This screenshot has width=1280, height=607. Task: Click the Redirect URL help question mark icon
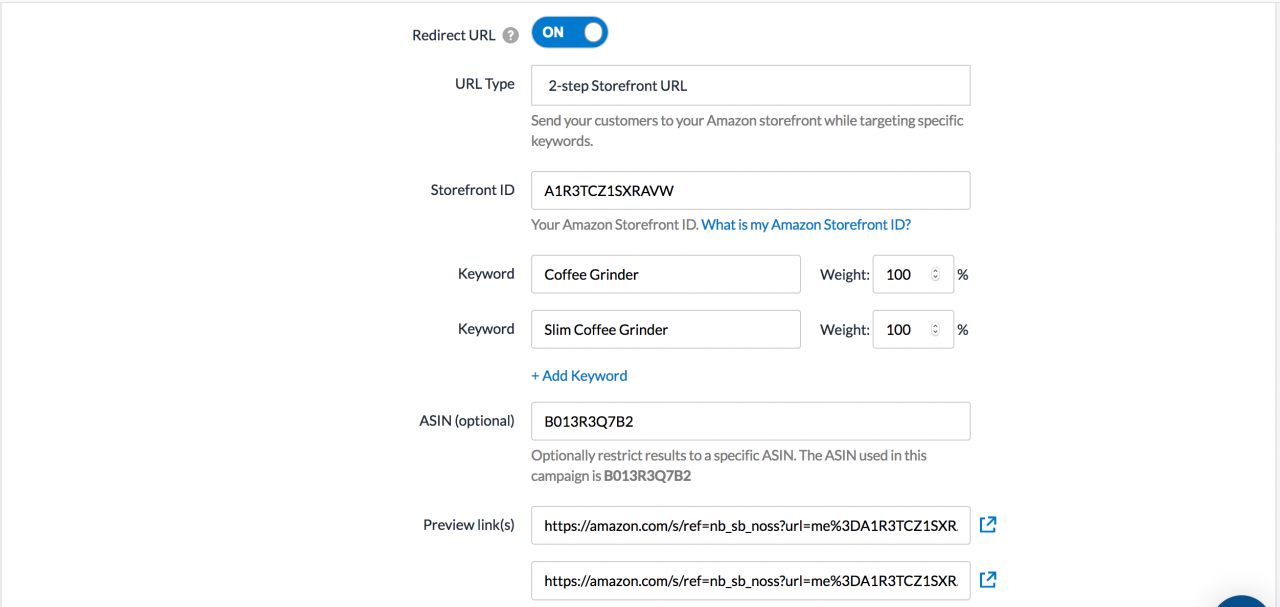coord(511,35)
